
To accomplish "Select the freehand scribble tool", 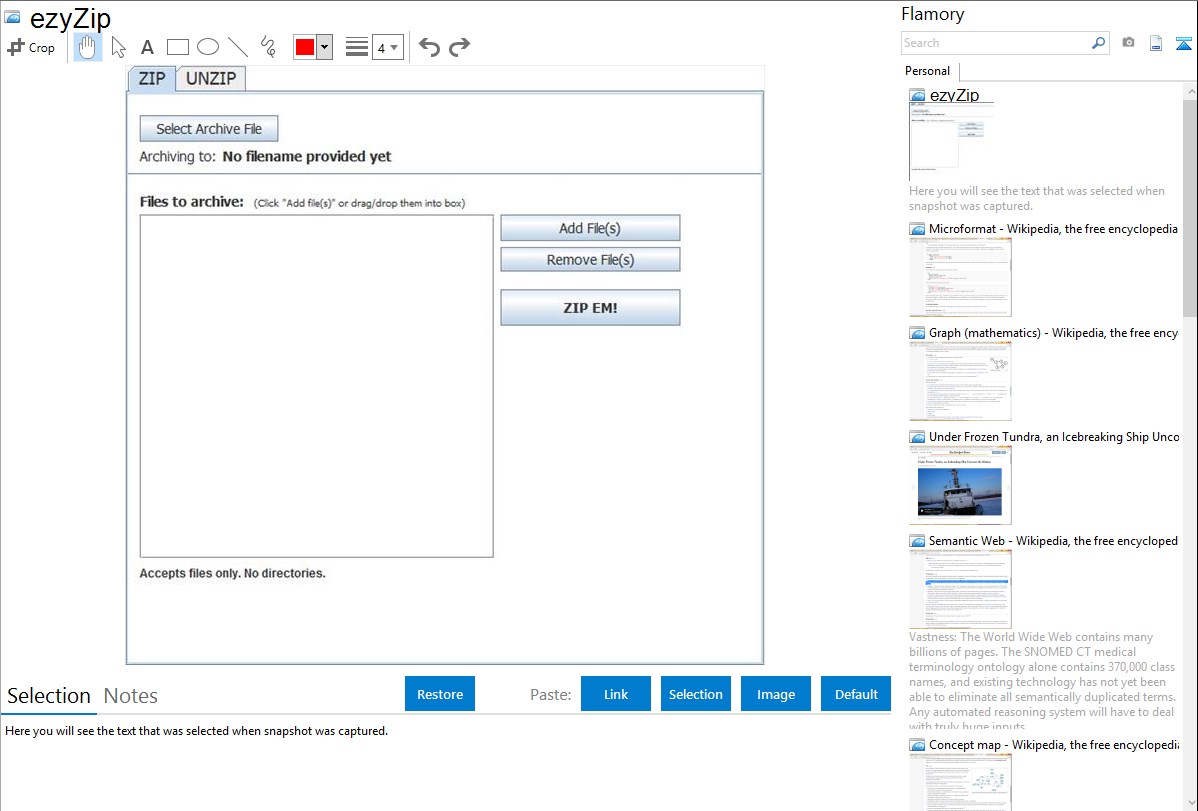I will point(268,47).
